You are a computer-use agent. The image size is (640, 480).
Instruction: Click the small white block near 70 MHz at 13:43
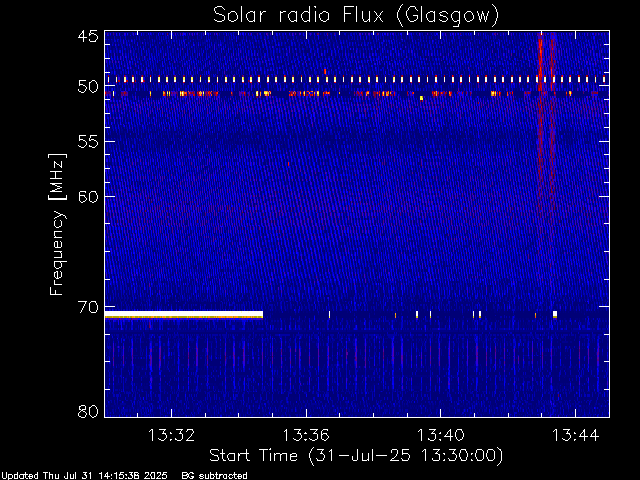coord(555,314)
